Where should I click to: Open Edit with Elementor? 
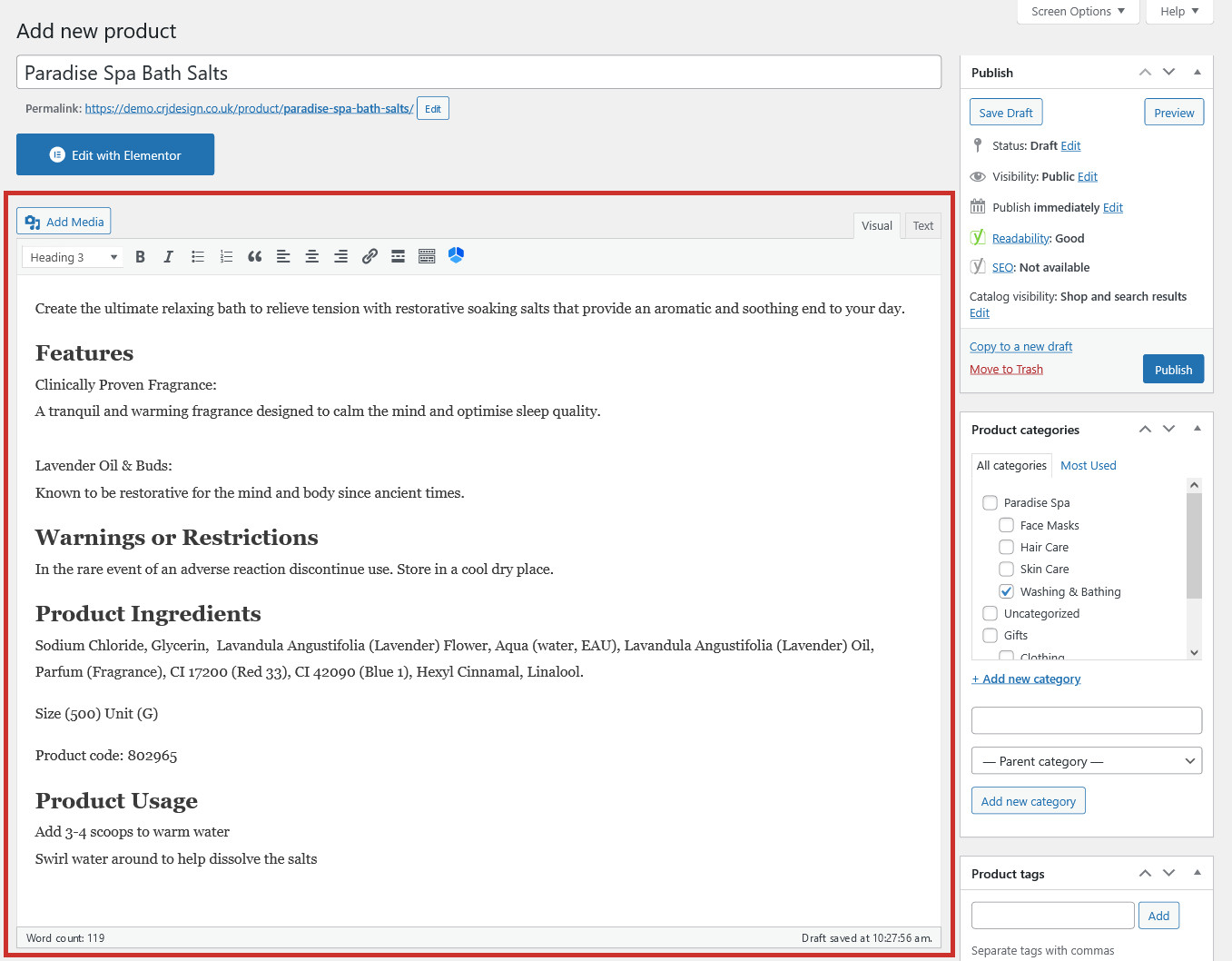115,154
